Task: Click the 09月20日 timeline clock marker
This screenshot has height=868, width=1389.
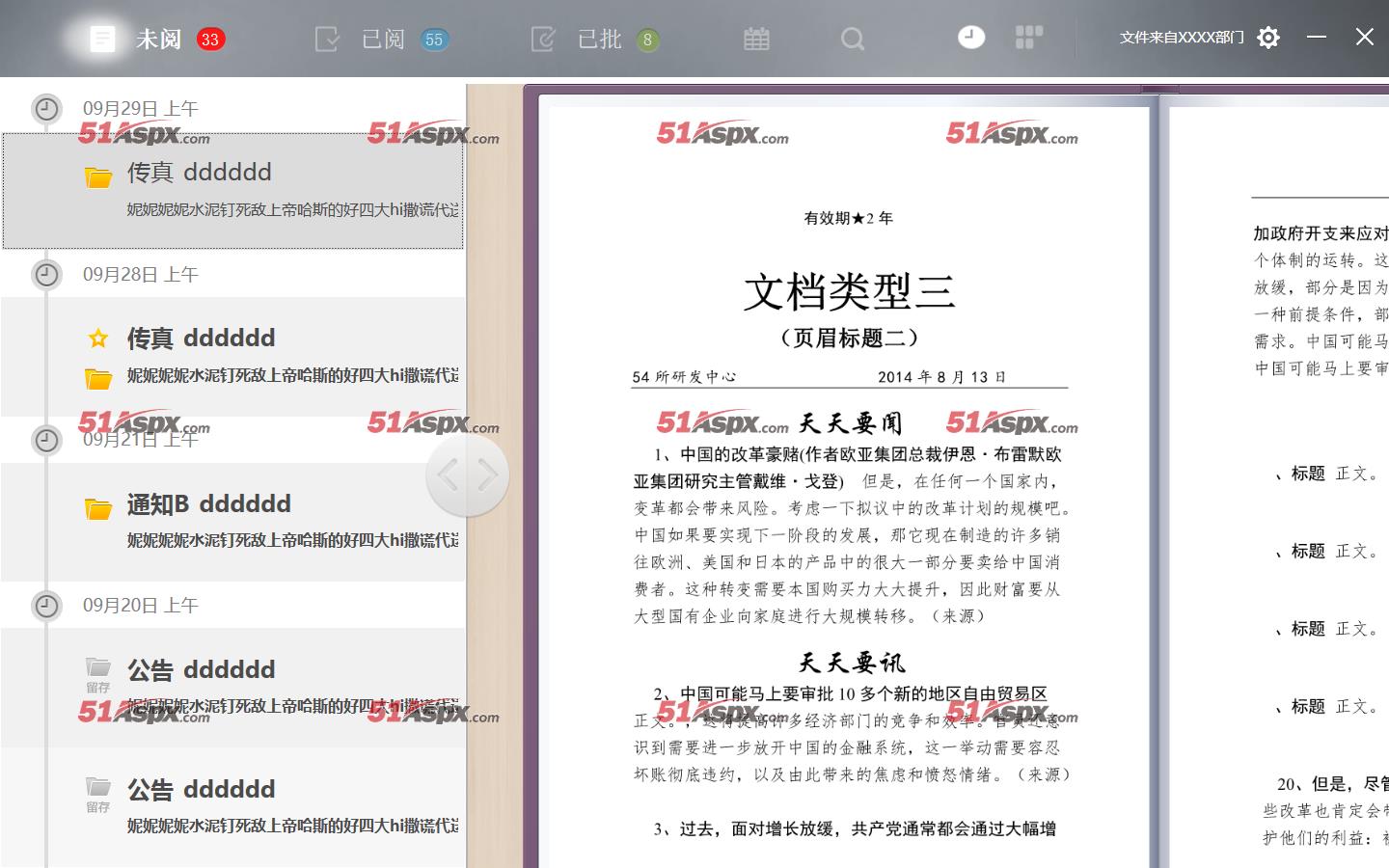Action: click(x=45, y=606)
